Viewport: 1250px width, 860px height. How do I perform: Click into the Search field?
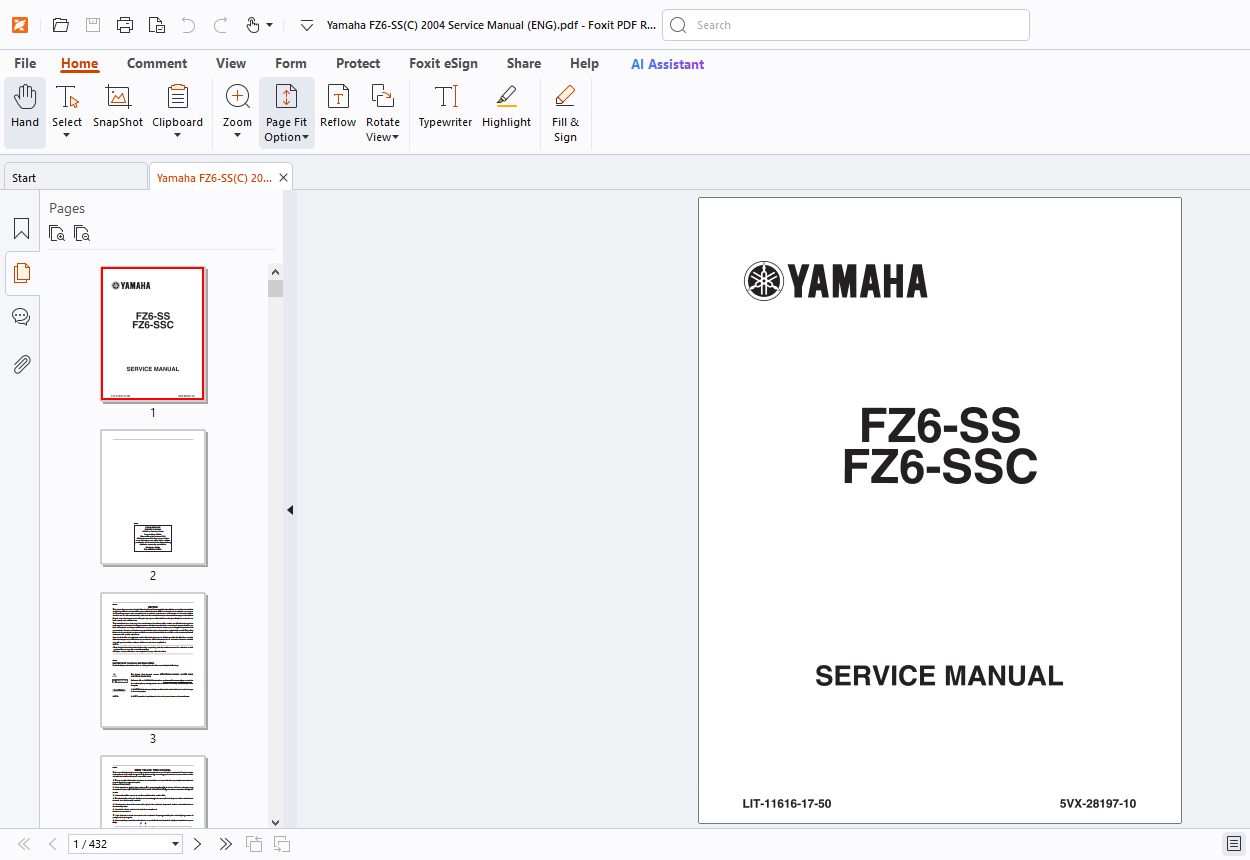pos(846,25)
